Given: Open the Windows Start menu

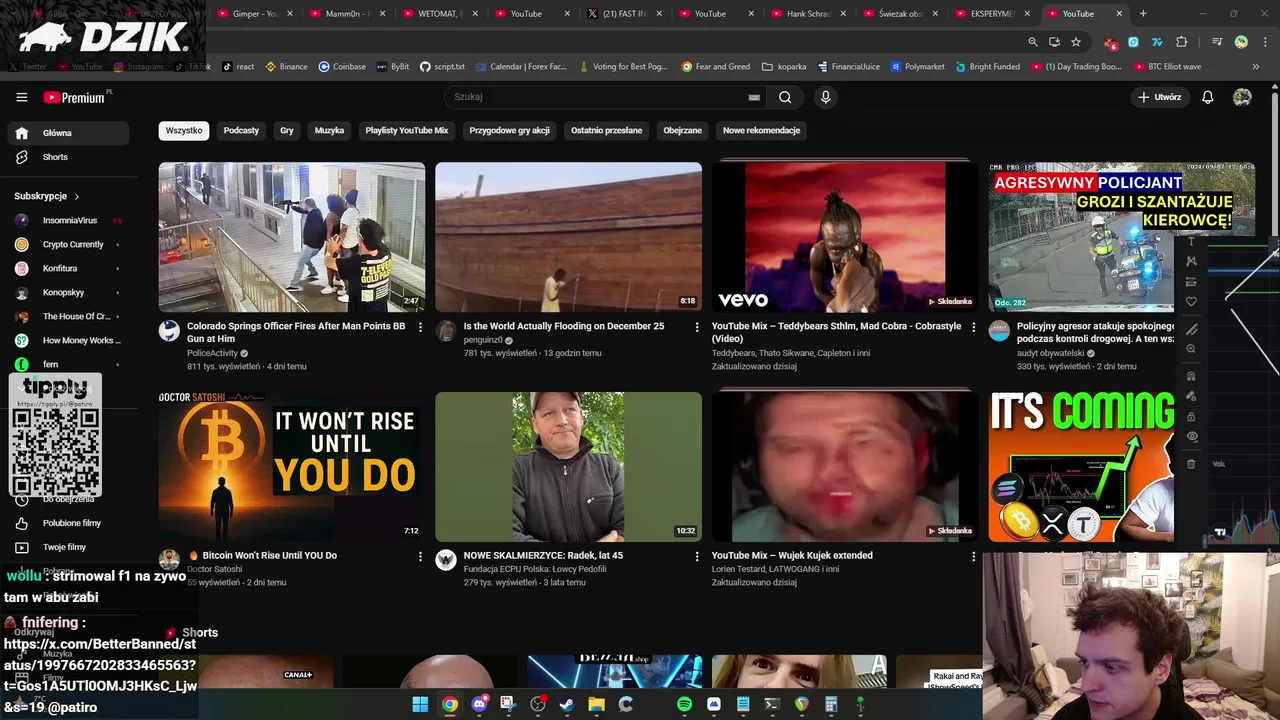Looking at the screenshot, I should 420,704.
